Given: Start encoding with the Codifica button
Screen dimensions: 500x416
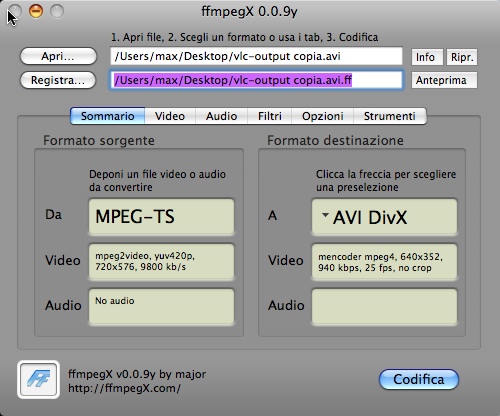Looking at the screenshot, I should pyautogui.click(x=419, y=379).
